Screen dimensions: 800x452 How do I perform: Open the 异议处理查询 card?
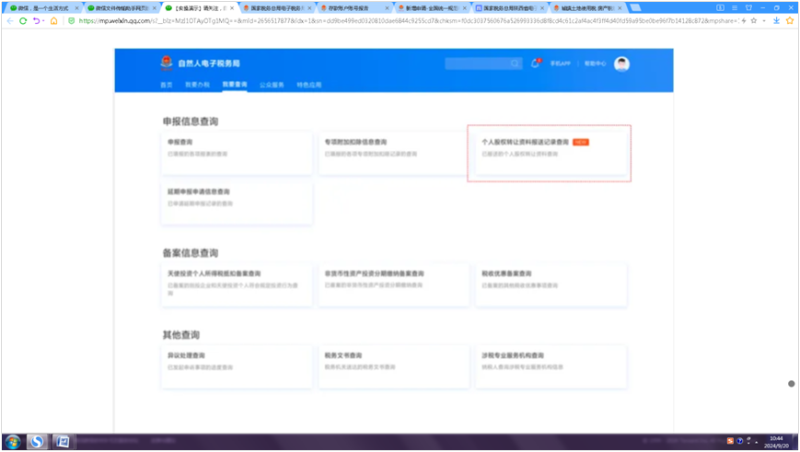[234, 360]
